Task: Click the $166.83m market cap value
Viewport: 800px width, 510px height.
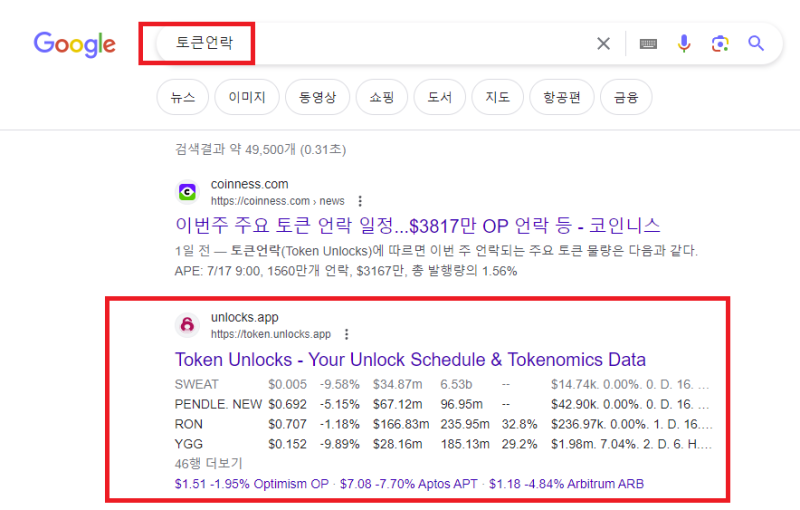Action: tap(401, 424)
